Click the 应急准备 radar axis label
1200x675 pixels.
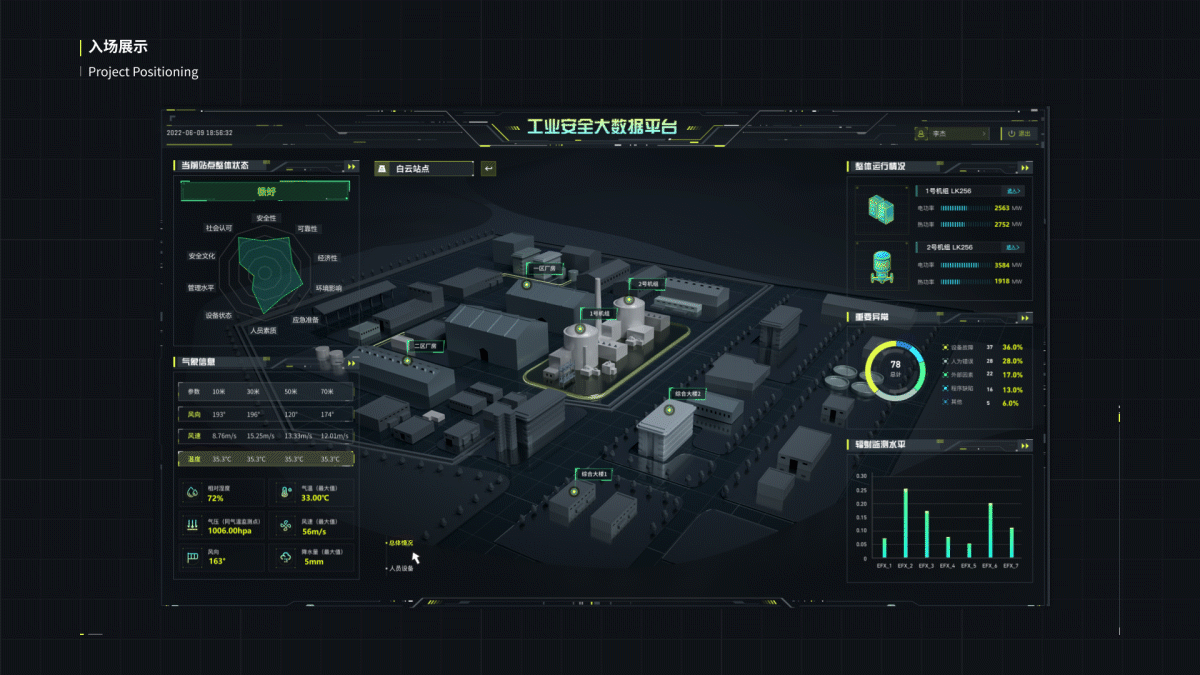click(x=305, y=320)
